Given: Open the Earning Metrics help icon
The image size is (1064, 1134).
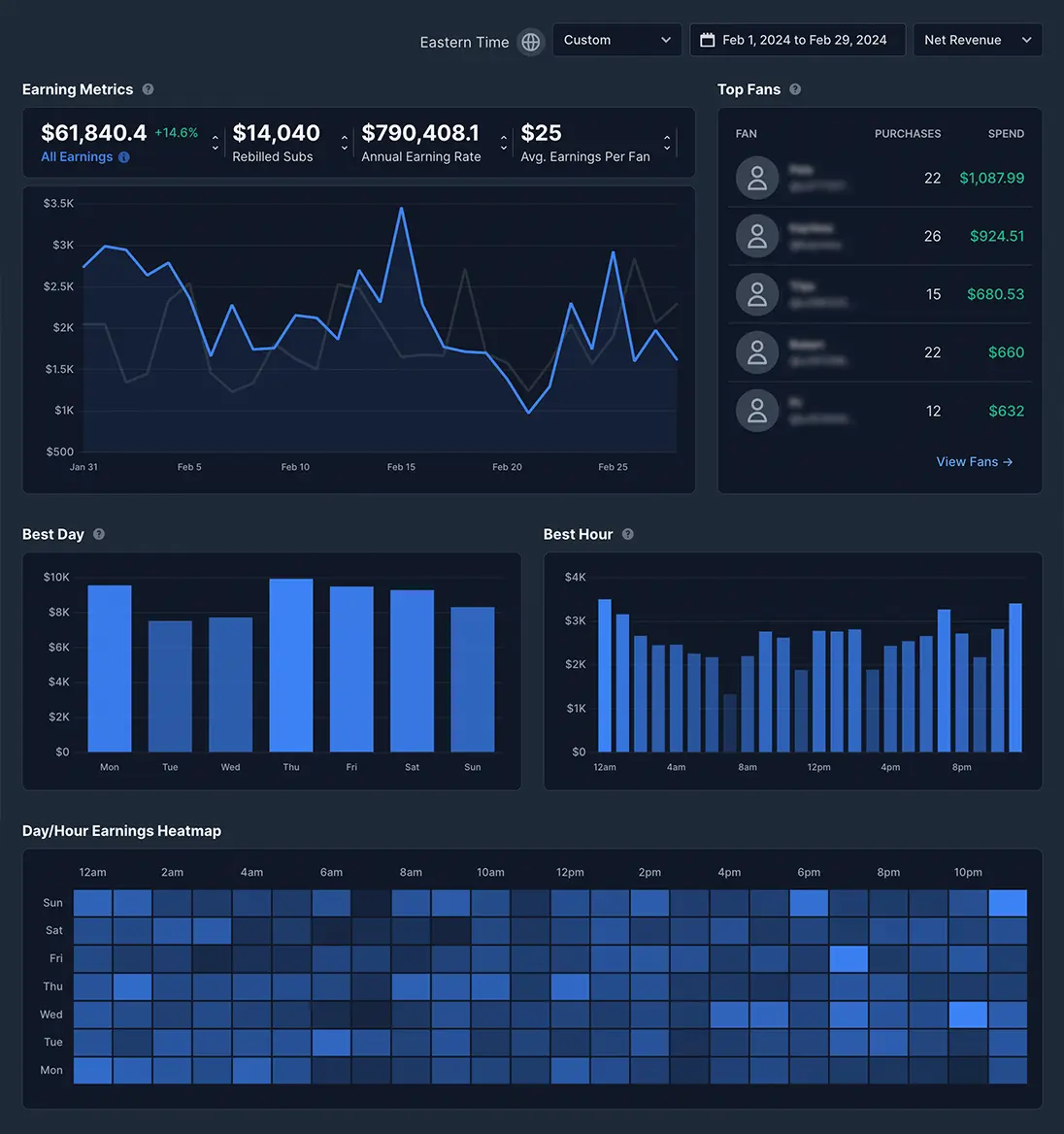Looking at the screenshot, I should coord(148,89).
